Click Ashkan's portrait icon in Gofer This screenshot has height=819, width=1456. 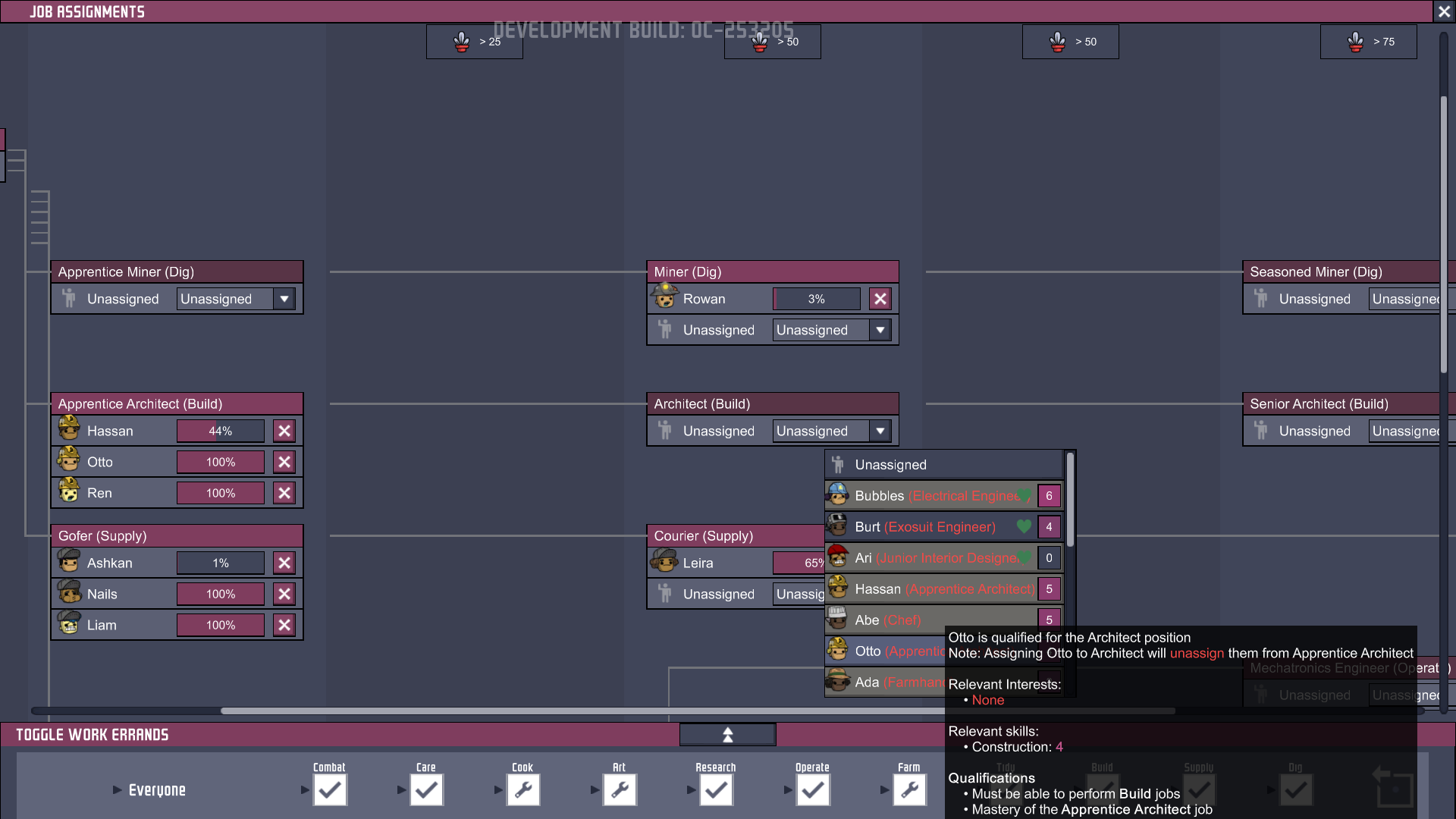69,562
